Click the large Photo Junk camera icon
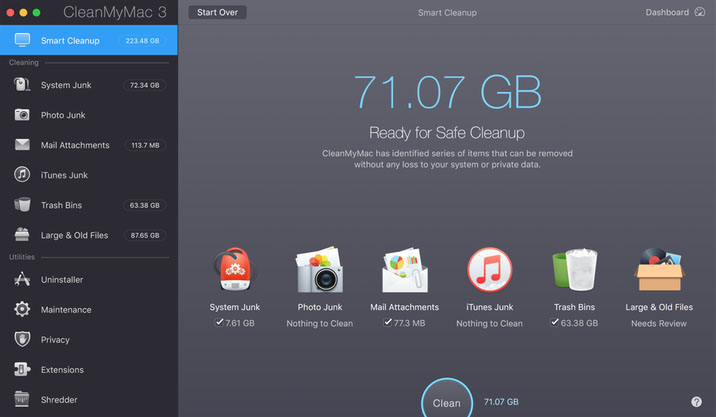Image resolution: width=716 pixels, height=417 pixels. click(x=320, y=269)
